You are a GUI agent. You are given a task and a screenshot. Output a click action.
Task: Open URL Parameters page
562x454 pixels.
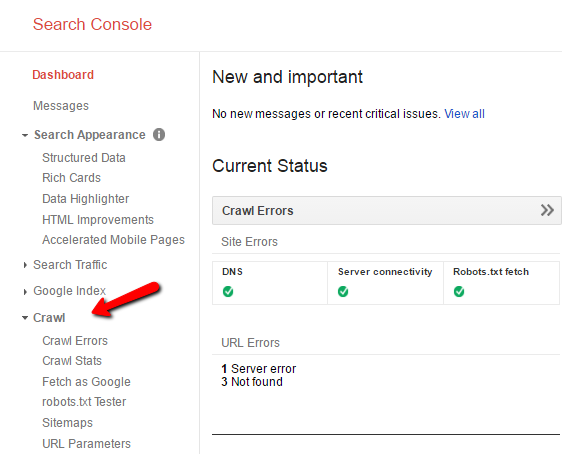point(86,444)
